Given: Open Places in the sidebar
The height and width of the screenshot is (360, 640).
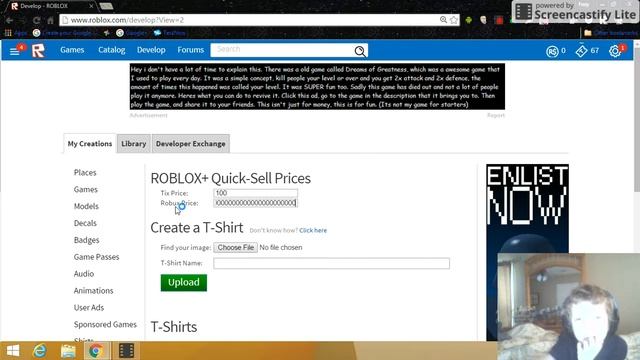Looking at the screenshot, I should point(85,173).
